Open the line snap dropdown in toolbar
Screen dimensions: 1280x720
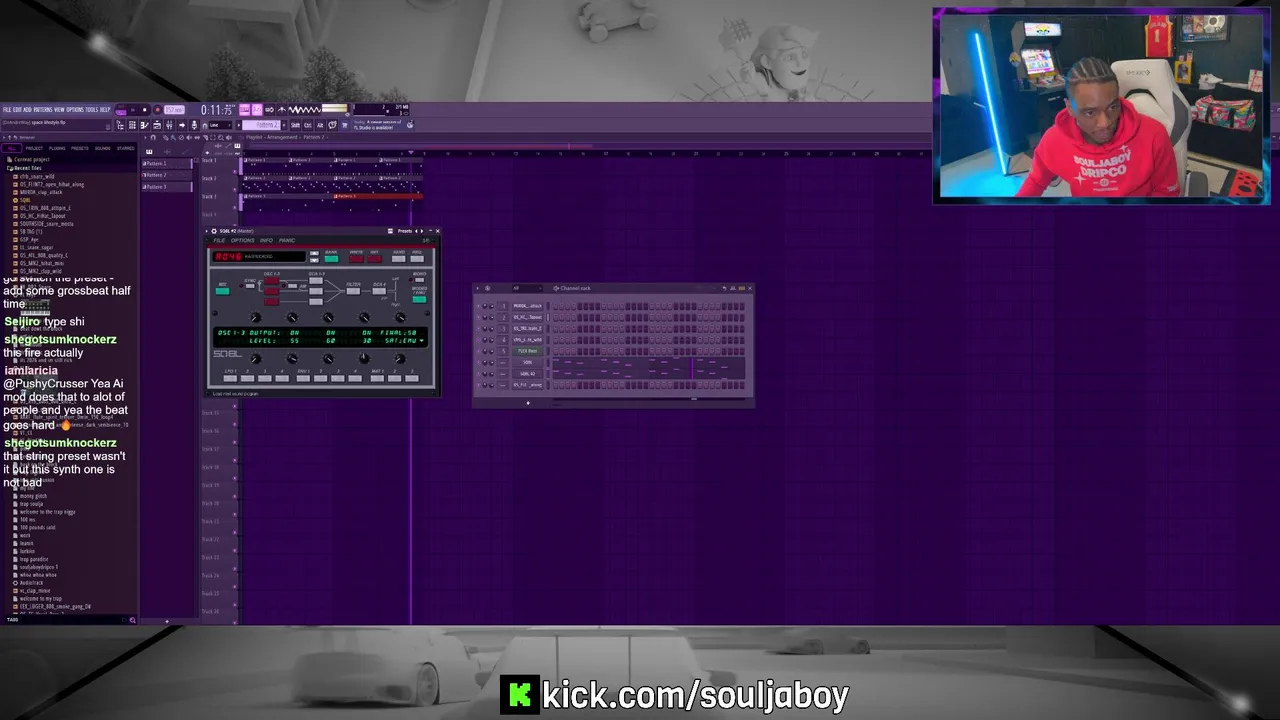pos(220,125)
